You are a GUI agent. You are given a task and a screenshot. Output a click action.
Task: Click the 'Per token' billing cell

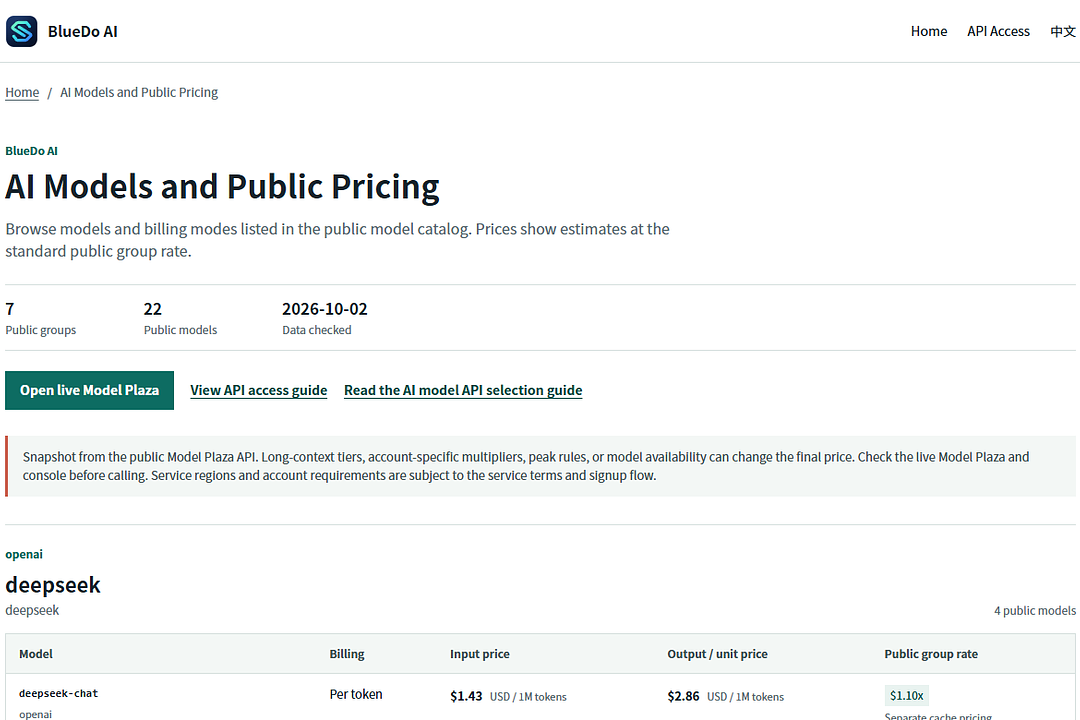pos(355,695)
